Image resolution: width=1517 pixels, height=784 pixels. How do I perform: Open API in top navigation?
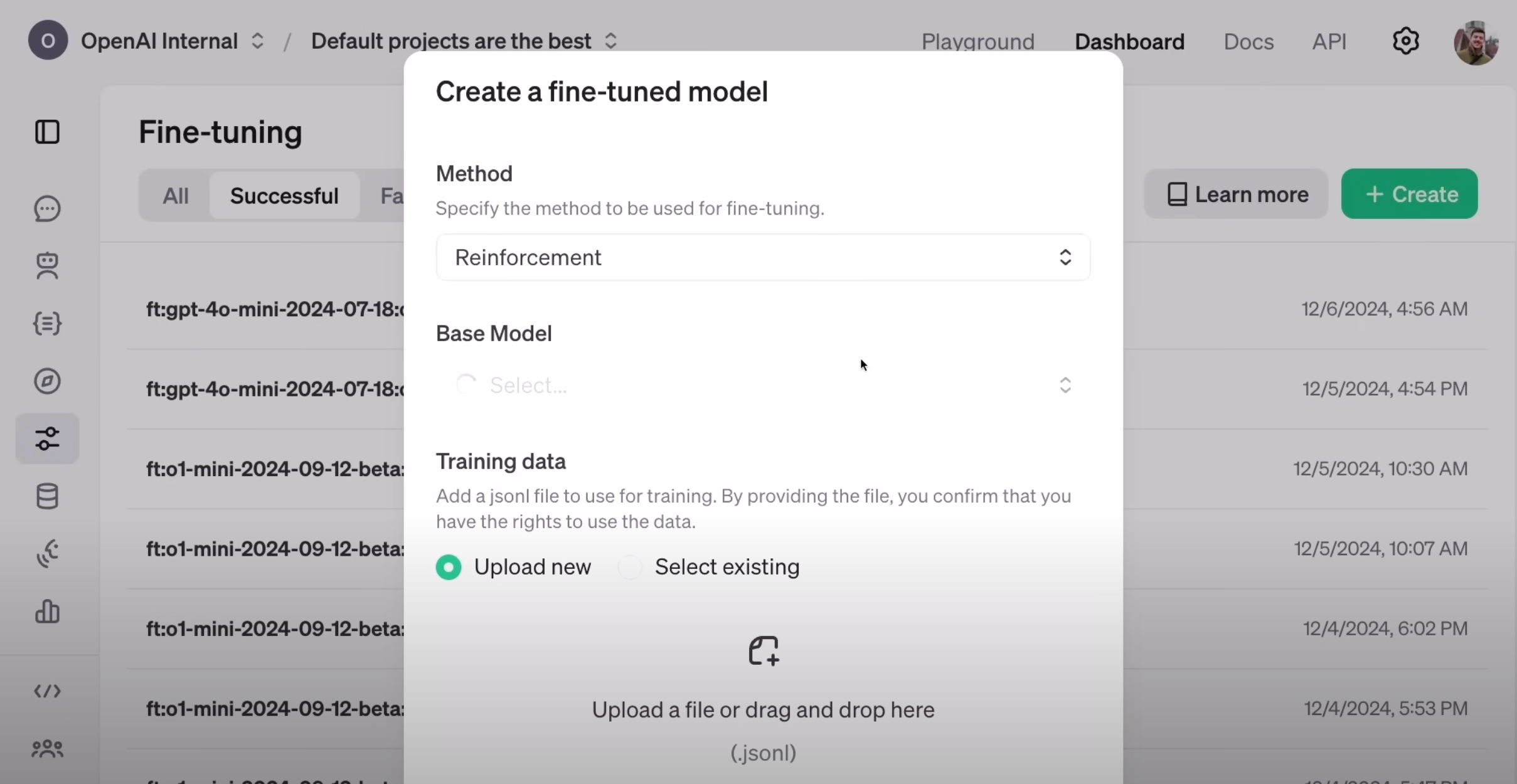(1329, 41)
